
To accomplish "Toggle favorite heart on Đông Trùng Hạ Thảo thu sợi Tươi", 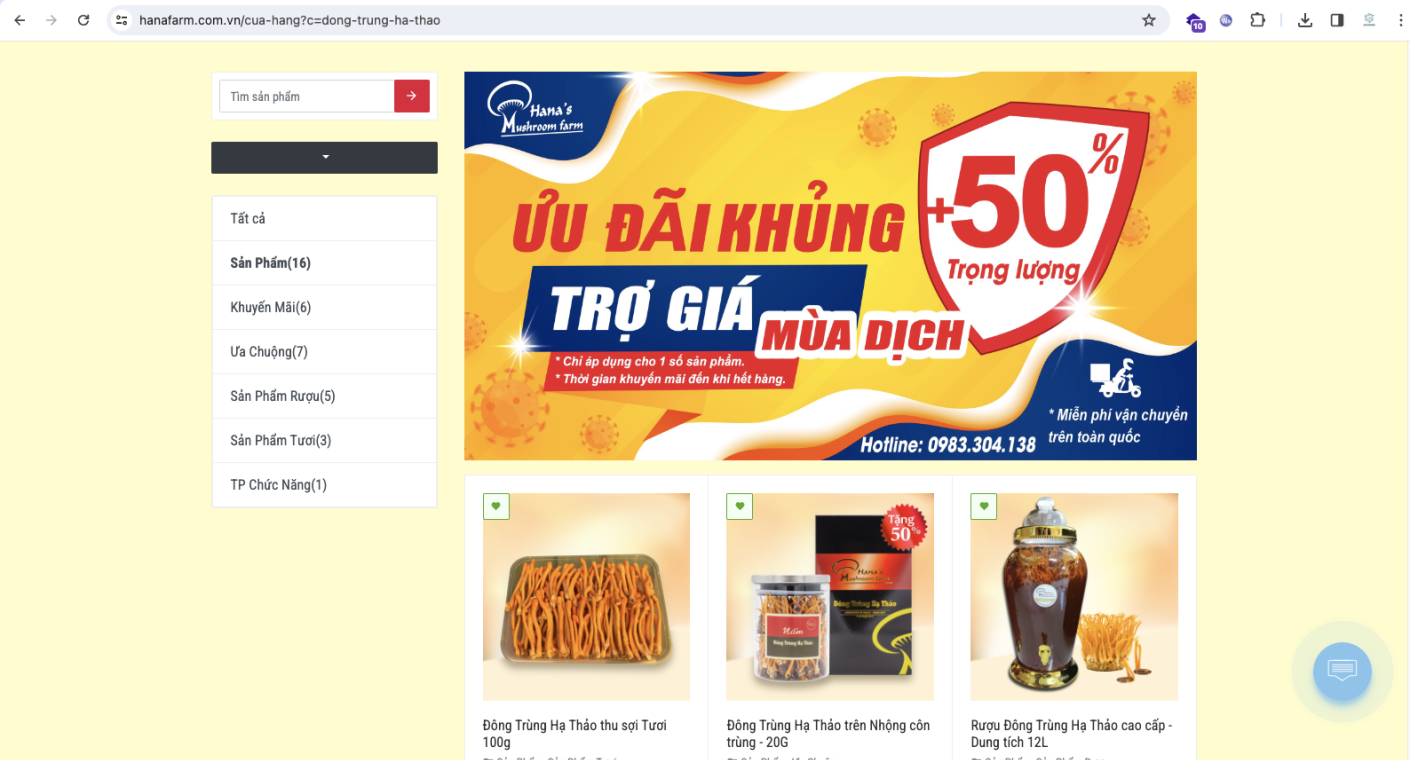I will pos(496,506).
